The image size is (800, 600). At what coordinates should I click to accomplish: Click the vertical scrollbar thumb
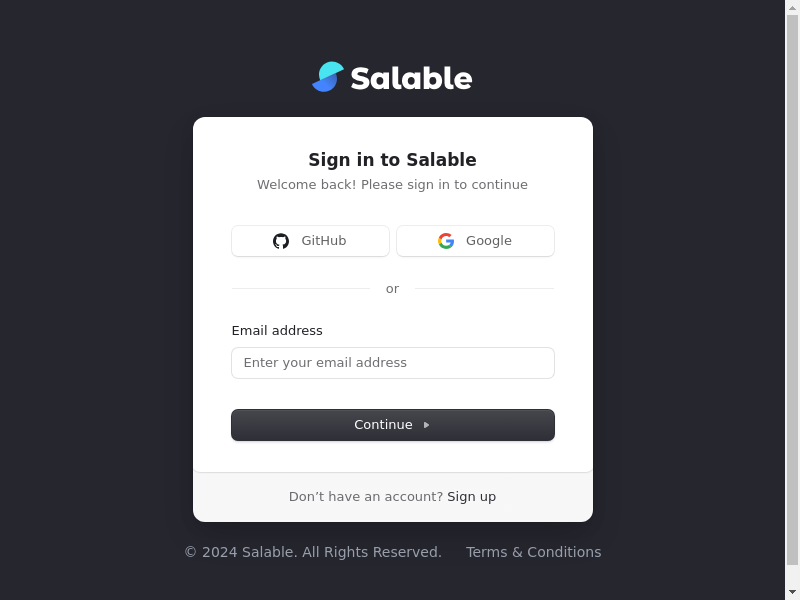792,290
